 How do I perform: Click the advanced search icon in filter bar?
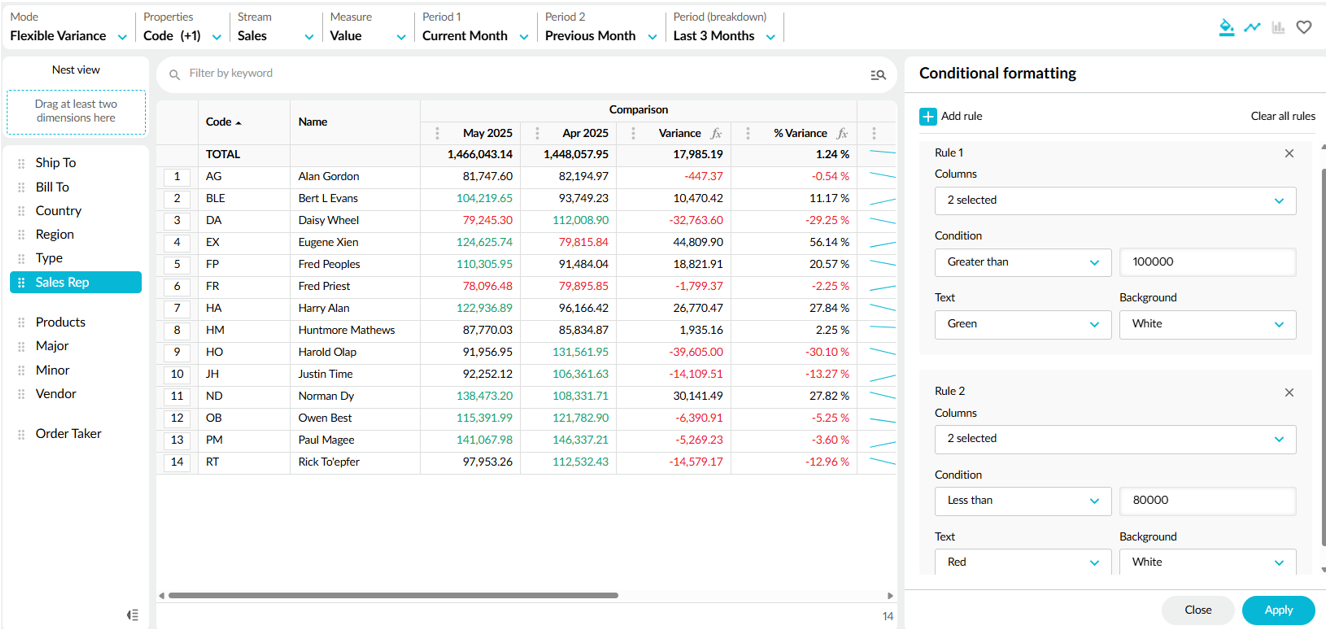[878, 74]
